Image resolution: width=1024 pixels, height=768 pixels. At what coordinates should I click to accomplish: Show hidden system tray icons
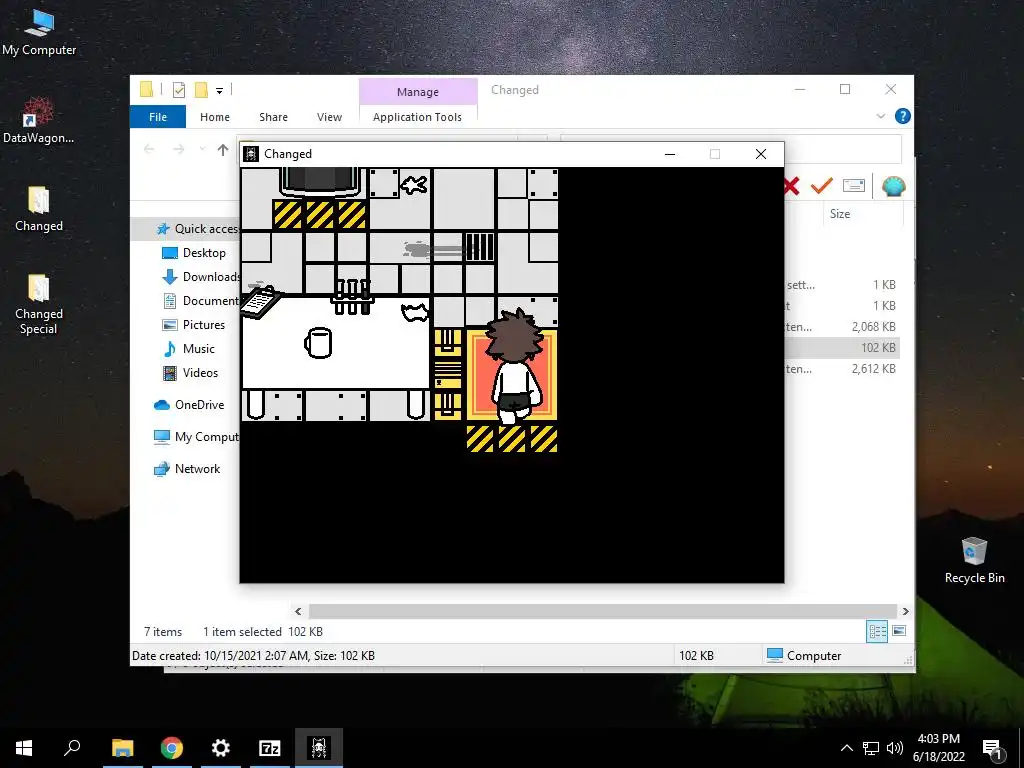pos(846,748)
